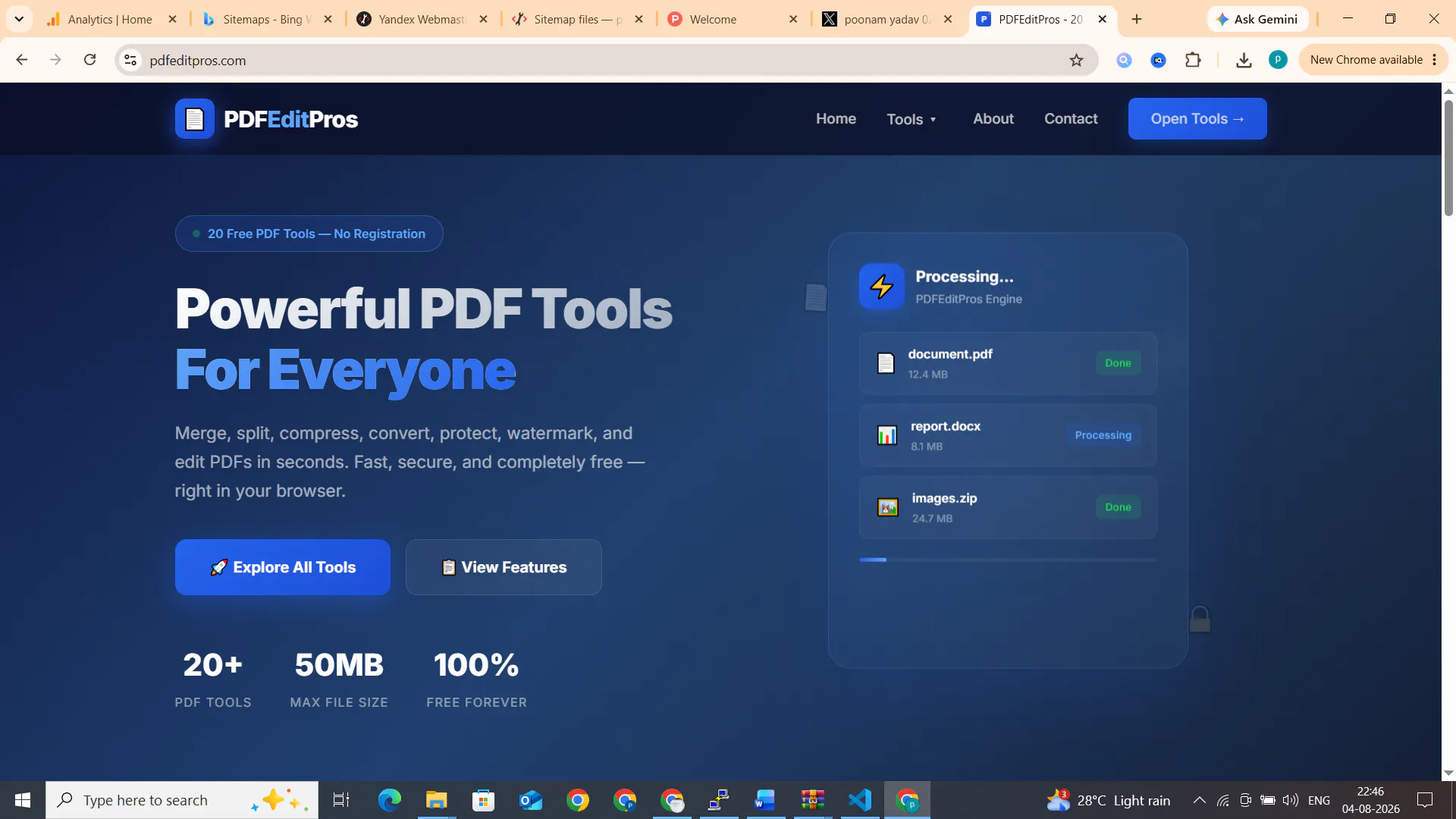Click the ENG language indicator
1456x819 pixels.
tap(1319, 800)
